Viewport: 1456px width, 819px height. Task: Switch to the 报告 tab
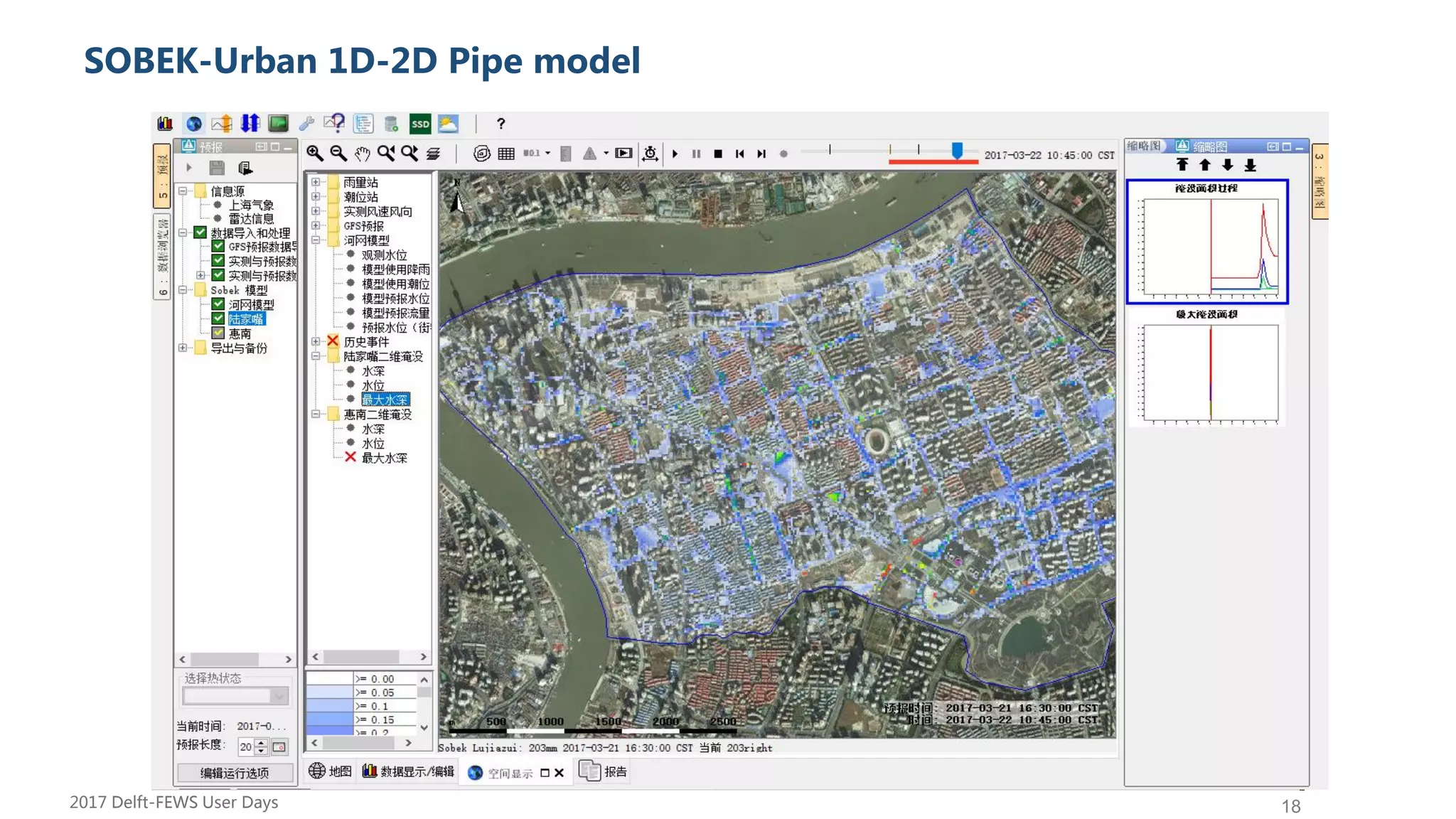[604, 771]
